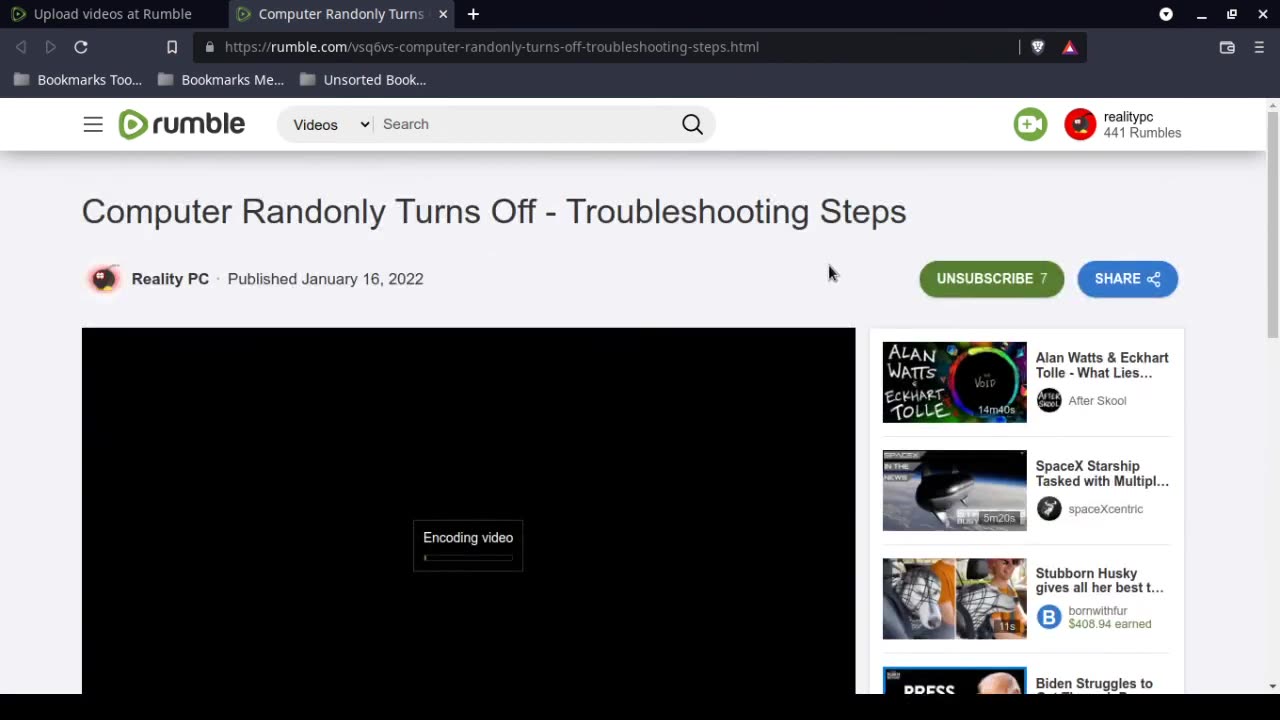Open Unsorted Bookmarks folder
The width and height of the screenshot is (1280, 720).
(364, 80)
